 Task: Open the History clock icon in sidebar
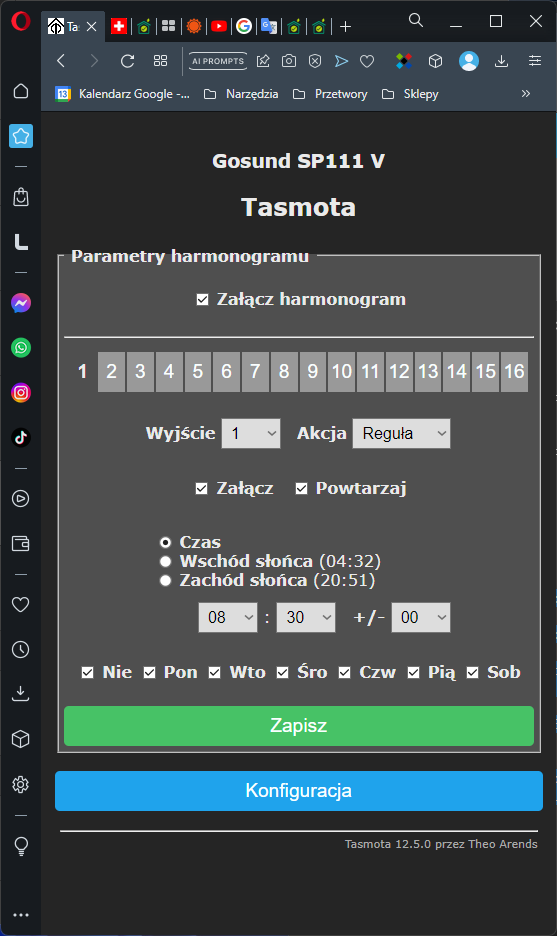(x=21, y=649)
